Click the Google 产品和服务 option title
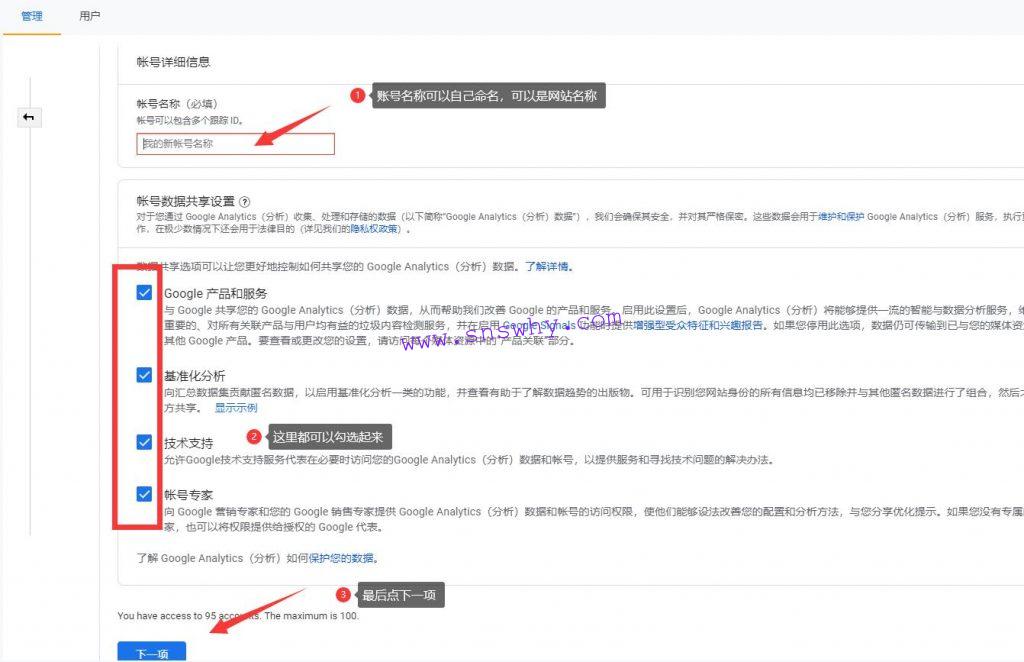The width and height of the screenshot is (1024, 662). point(216,293)
